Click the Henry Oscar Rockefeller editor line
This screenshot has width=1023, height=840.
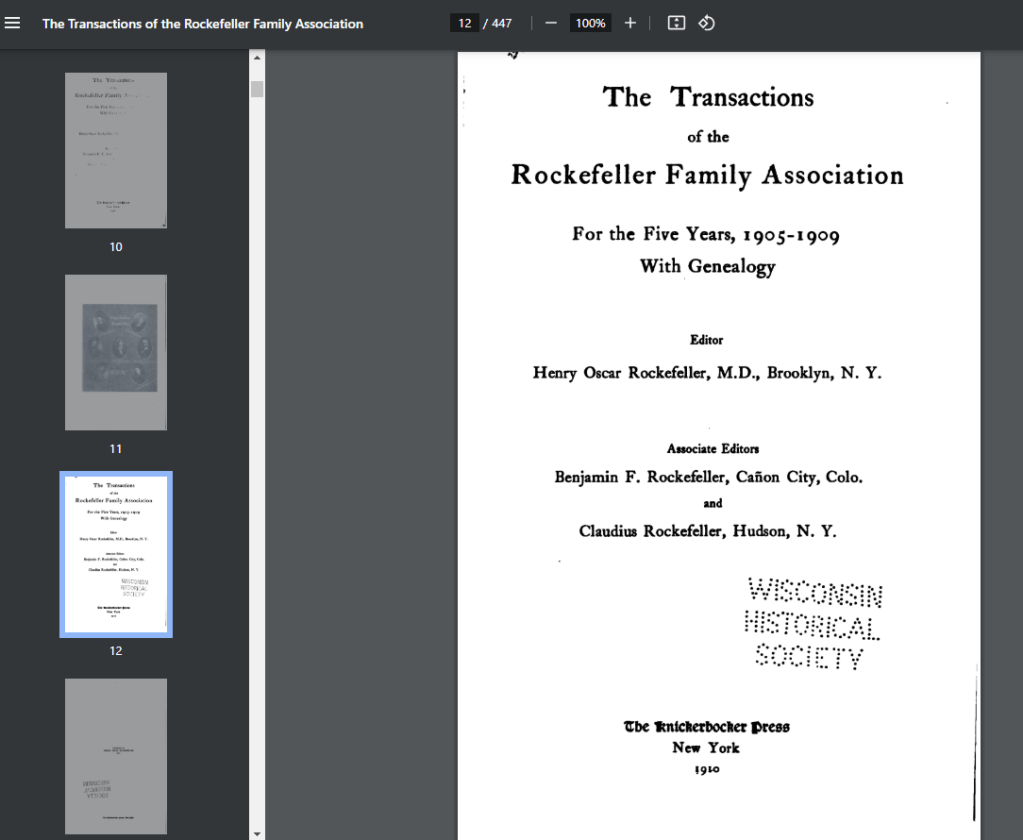coord(707,373)
